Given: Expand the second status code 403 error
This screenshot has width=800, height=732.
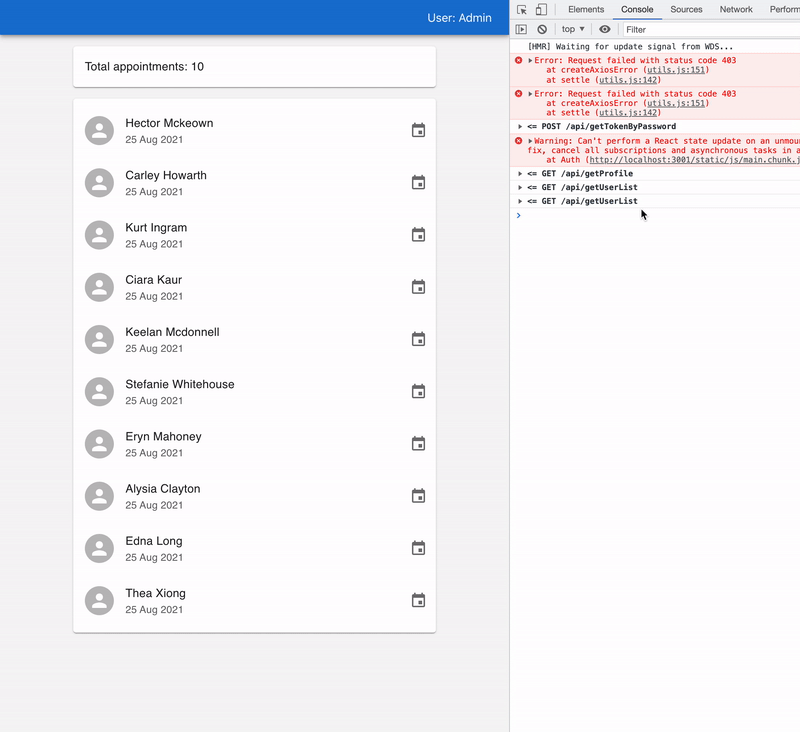Looking at the screenshot, I should (x=530, y=94).
